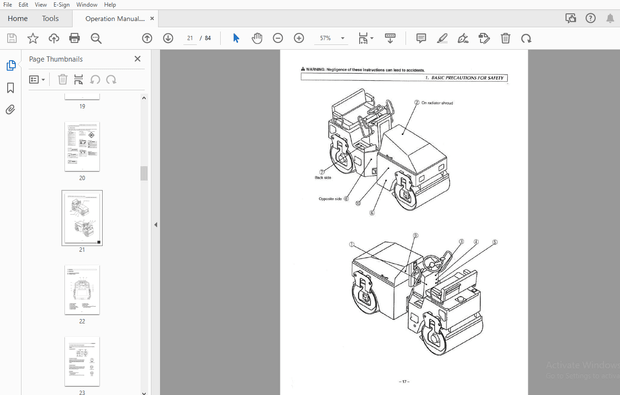Click the stamp tool icon
620x395 pixels.
tap(484, 38)
